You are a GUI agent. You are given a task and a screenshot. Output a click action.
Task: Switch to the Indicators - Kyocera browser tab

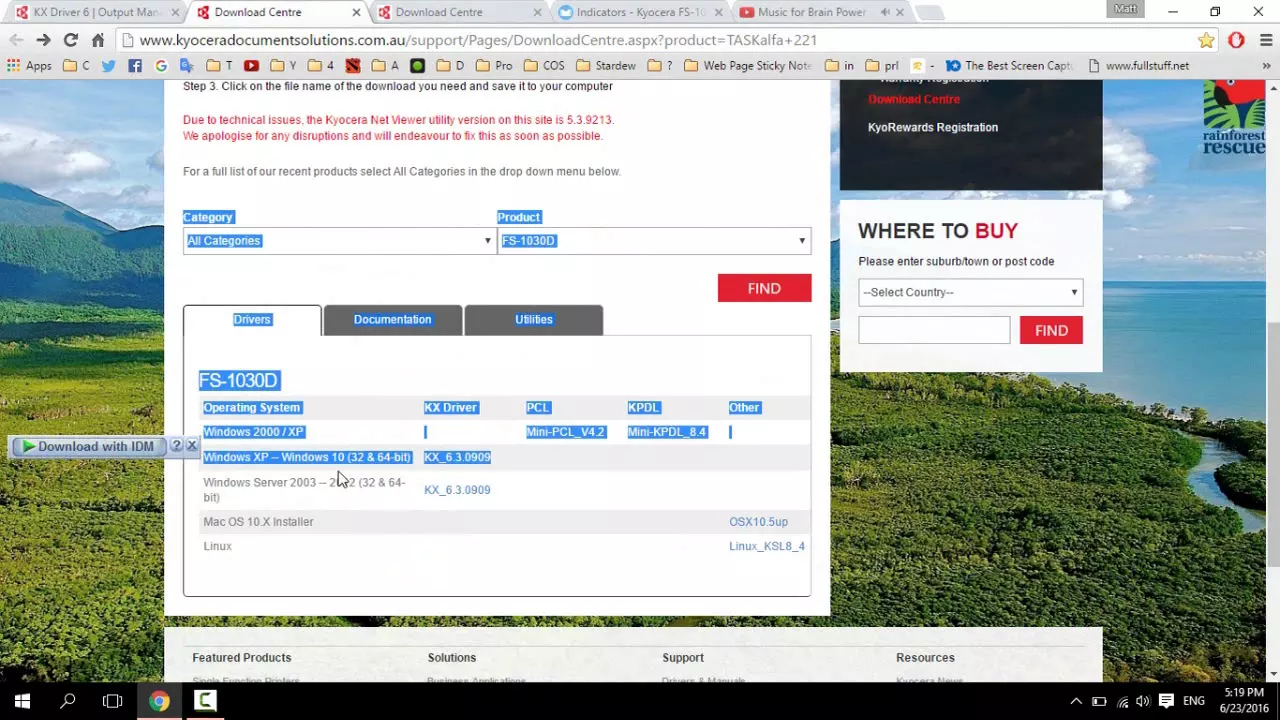point(642,12)
